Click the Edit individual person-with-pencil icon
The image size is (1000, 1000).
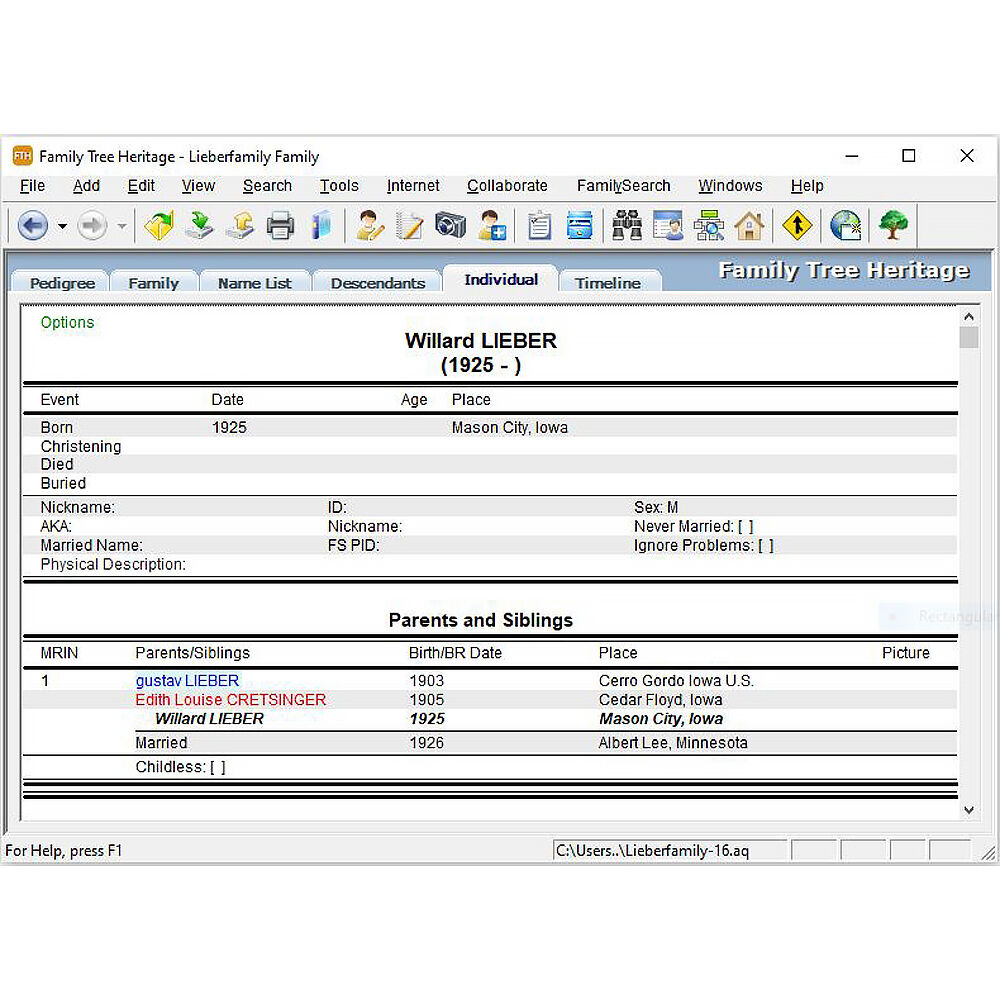[369, 225]
